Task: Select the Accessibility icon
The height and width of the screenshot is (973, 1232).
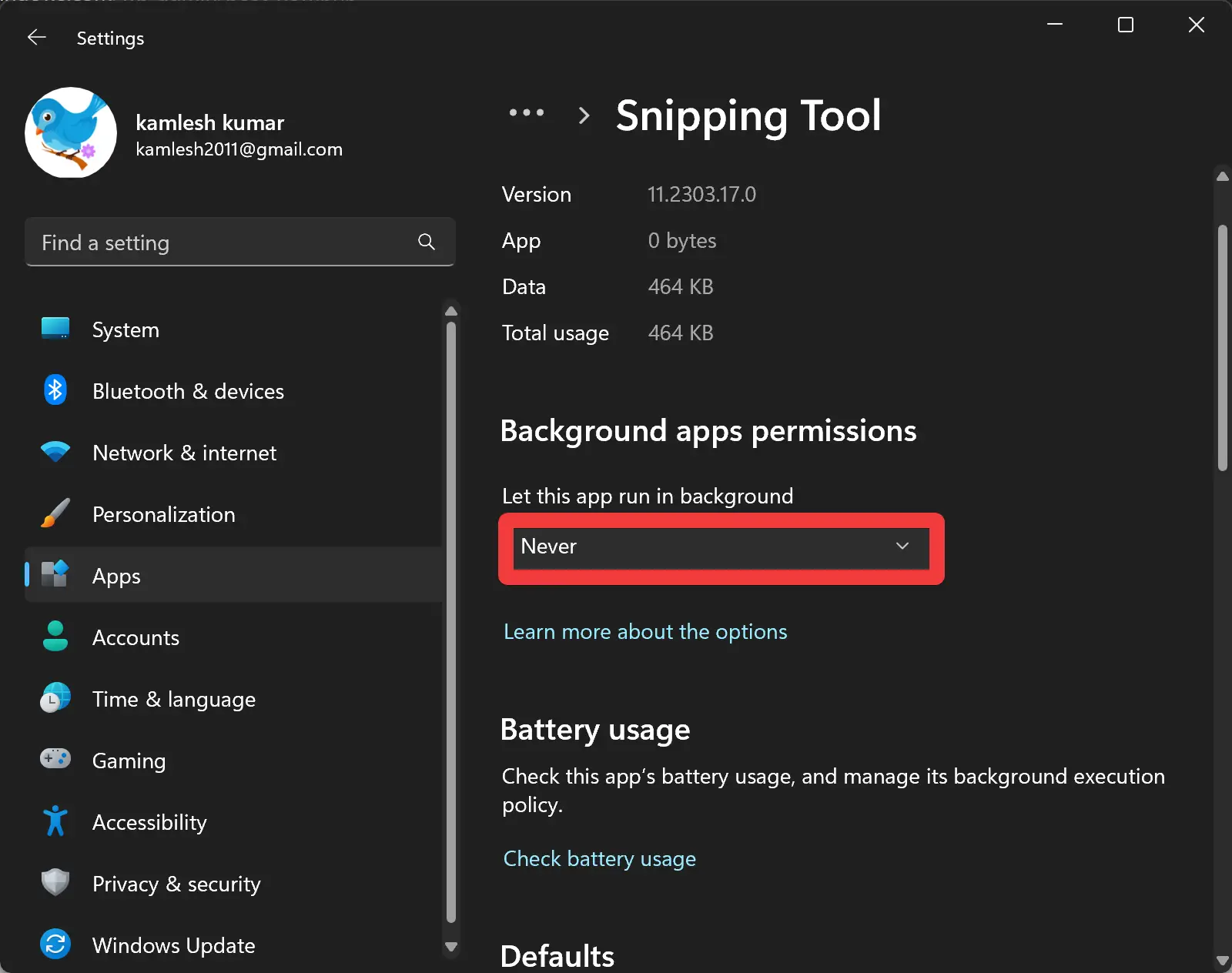Action: pyautogui.click(x=55, y=821)
